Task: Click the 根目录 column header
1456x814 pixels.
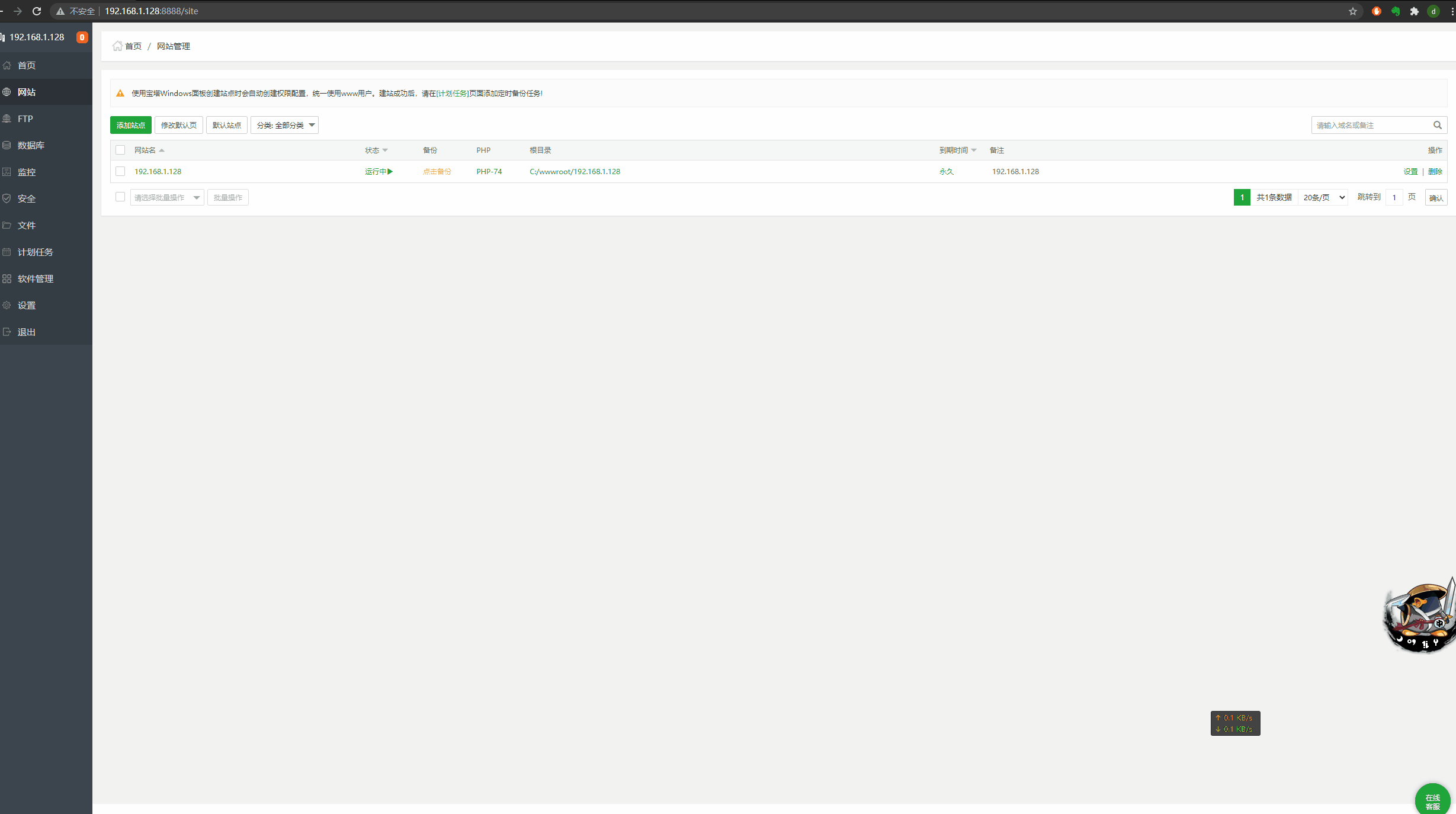Action: tap(540, 150)
